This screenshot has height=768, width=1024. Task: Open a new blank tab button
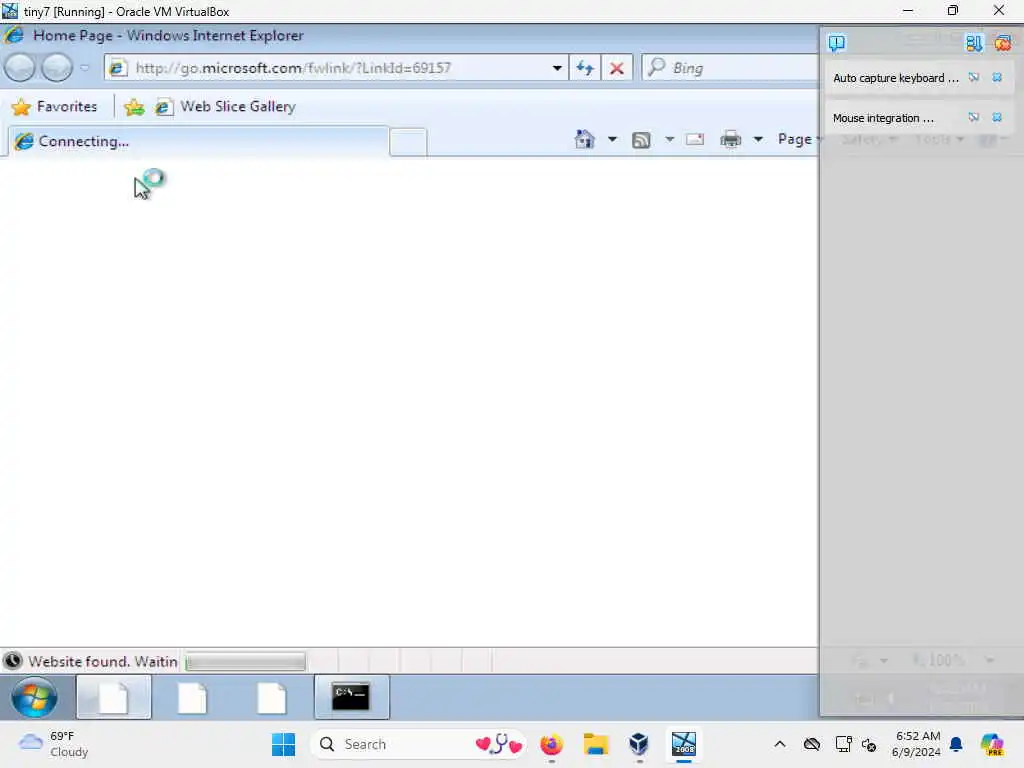pyautogui.click(x=408, y=142)
